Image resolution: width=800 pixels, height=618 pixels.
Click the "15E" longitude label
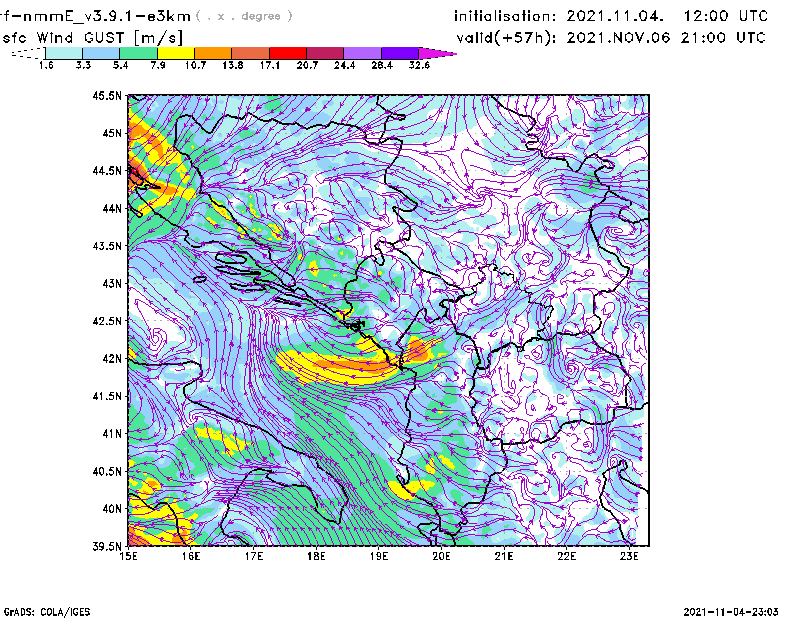[x=128, y=556]
